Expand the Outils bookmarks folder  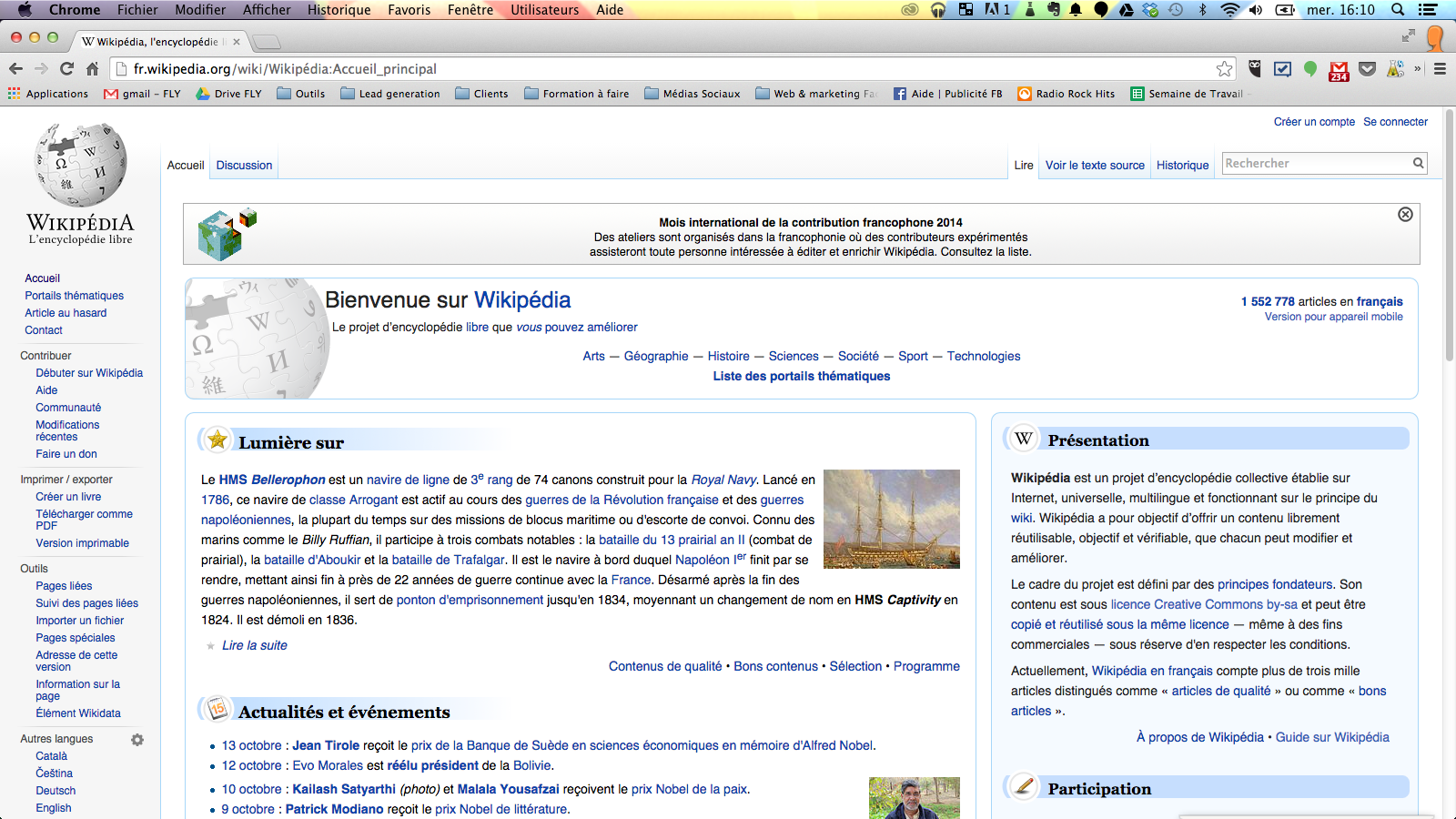pos(300,94)
